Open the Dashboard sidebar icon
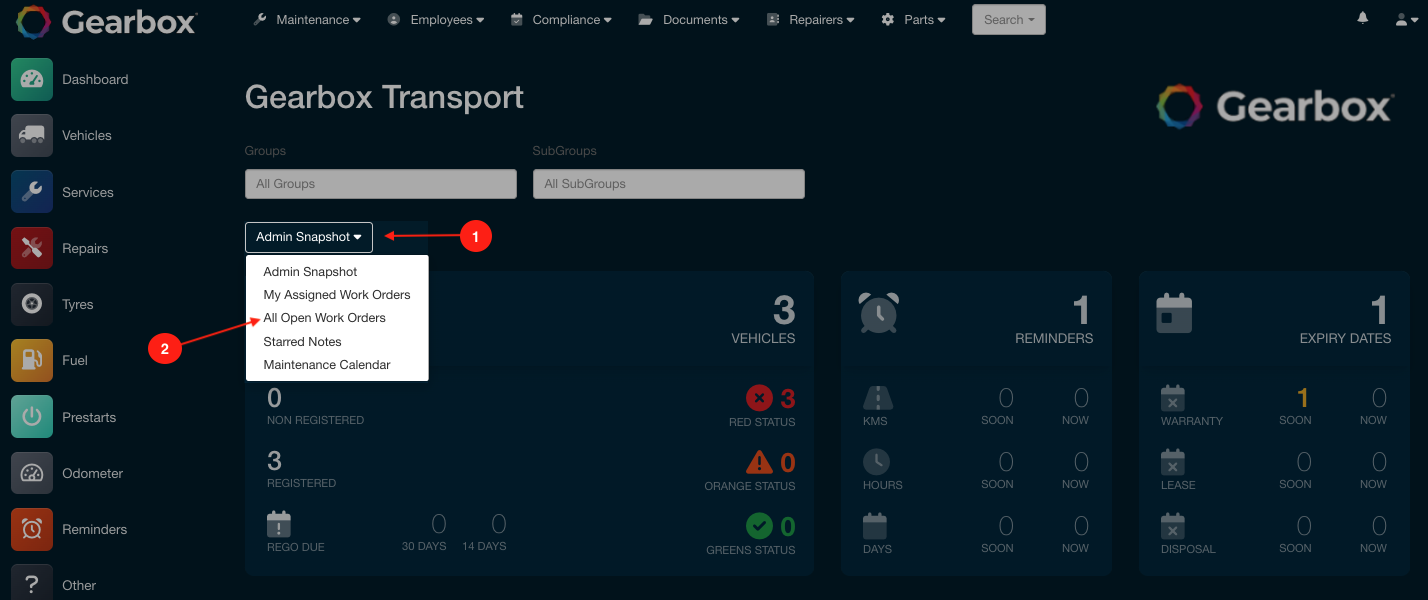Viewport: 1428px width, 600px height. 32,80
